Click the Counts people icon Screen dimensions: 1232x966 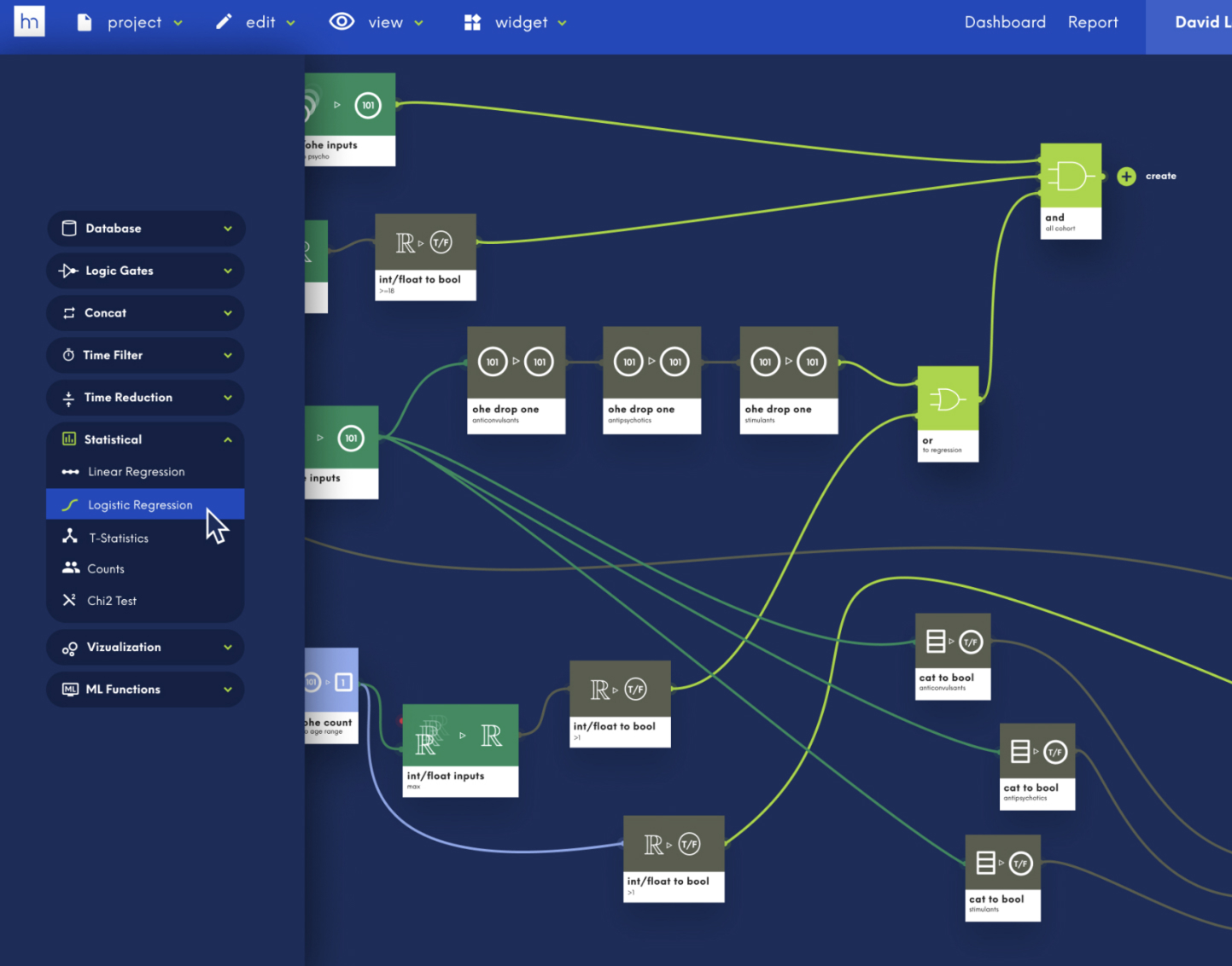point(71,568)
